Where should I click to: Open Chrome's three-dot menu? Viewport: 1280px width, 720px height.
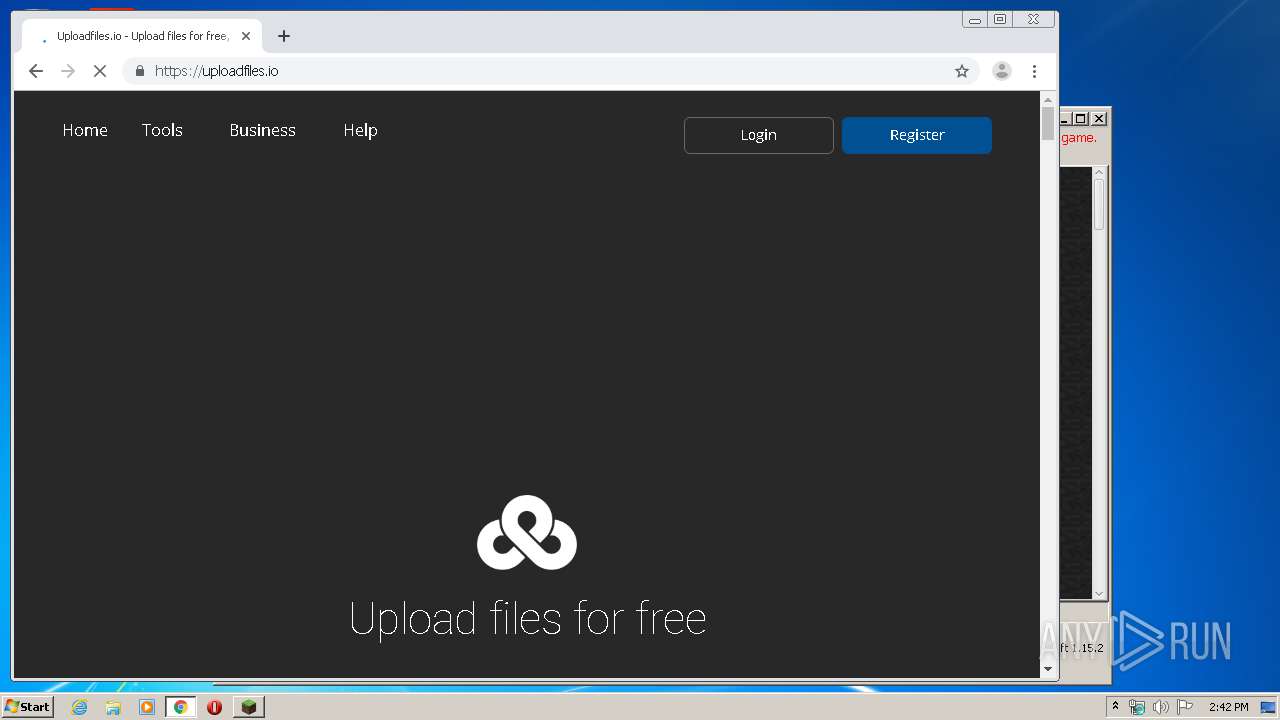pyautogui.click(x=1034, y=71)
